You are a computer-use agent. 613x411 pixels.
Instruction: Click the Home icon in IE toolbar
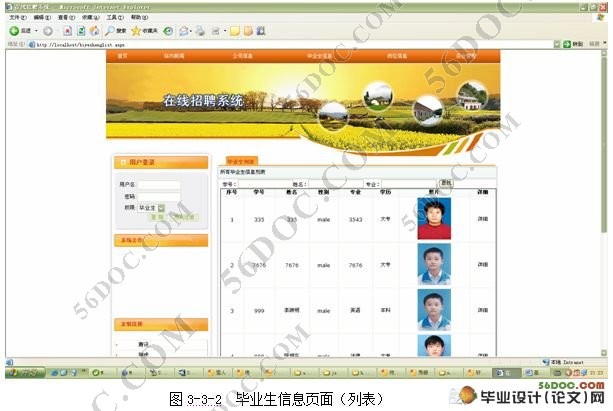(94, 31)
